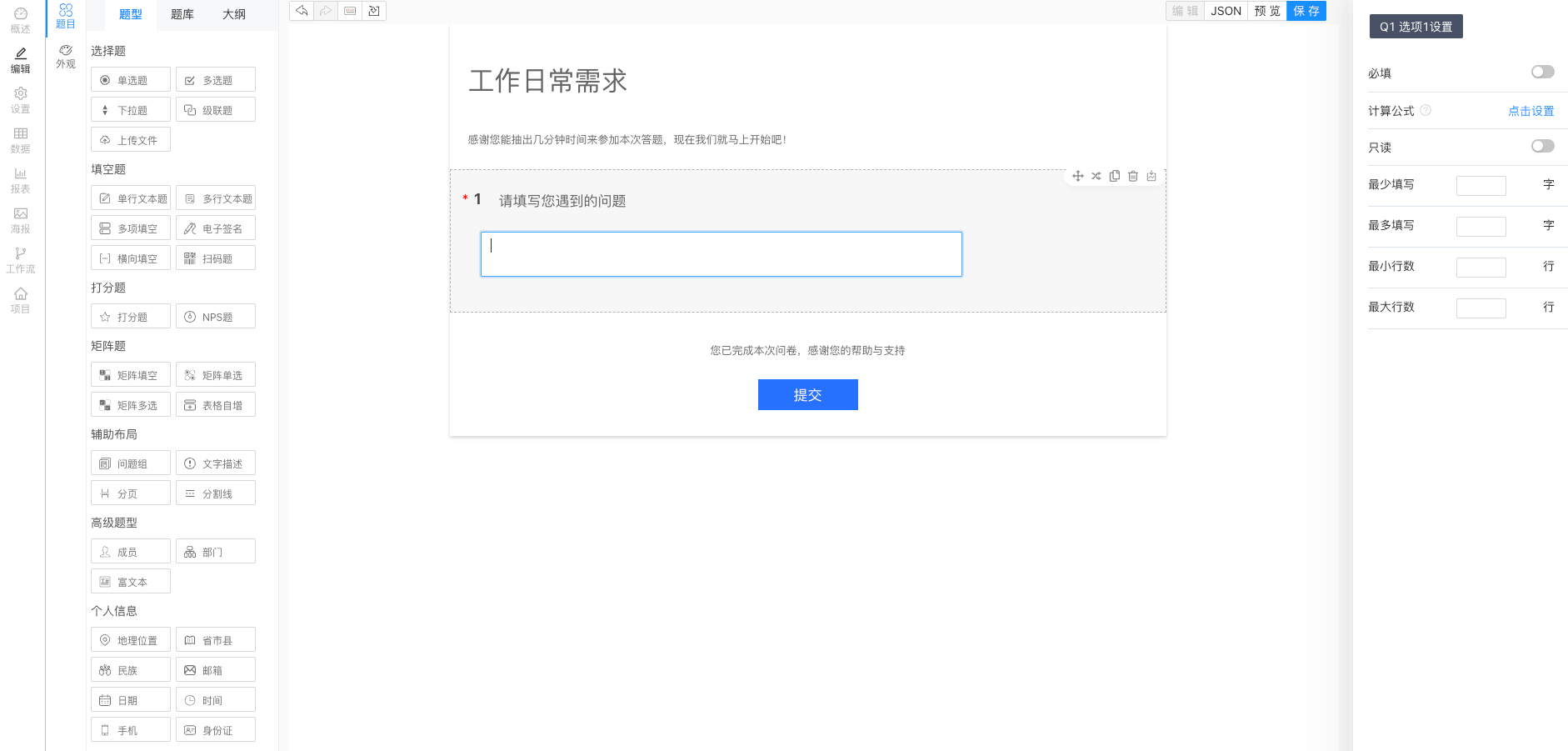Click the import icon in the top toolbar
The width and height of the screenshot is (1568, 751).
click(374, 11)
